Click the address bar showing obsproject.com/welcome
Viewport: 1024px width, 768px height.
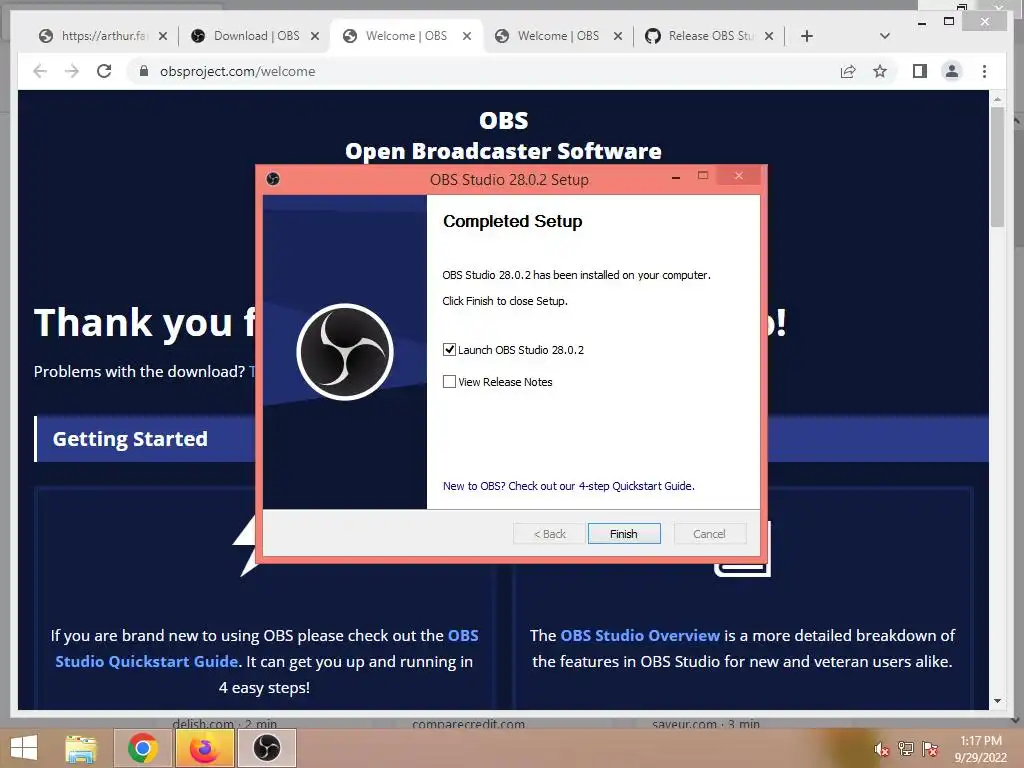238,71
